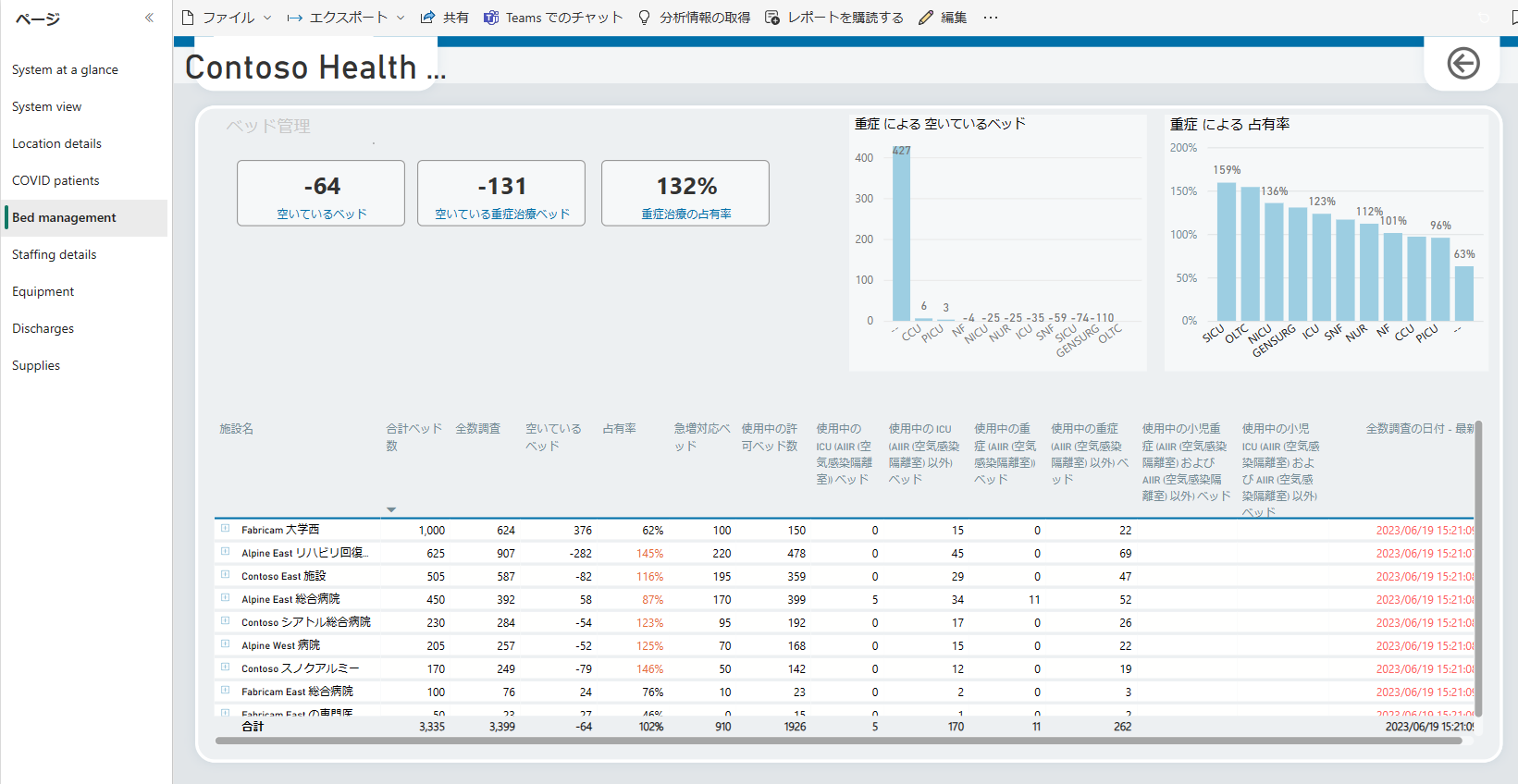Collapse the pages pane with double chevron

pyautogui.click(x=149, y=18)
